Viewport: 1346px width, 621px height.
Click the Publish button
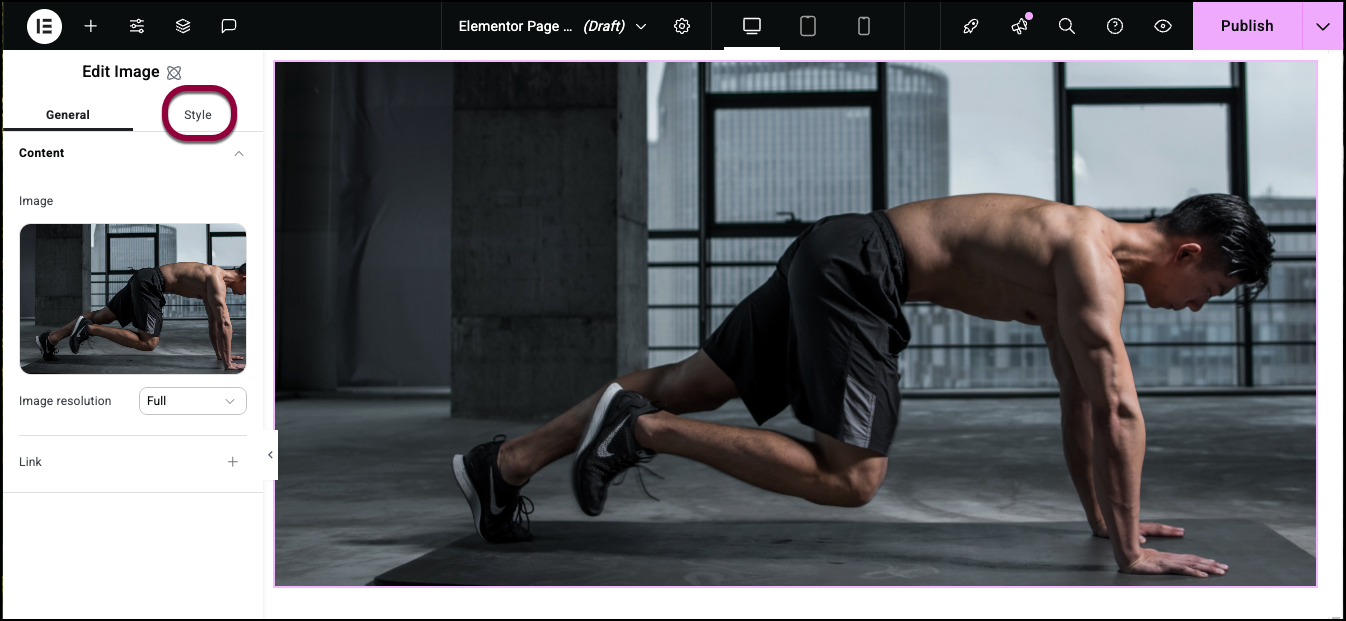tap(1247, 26)
